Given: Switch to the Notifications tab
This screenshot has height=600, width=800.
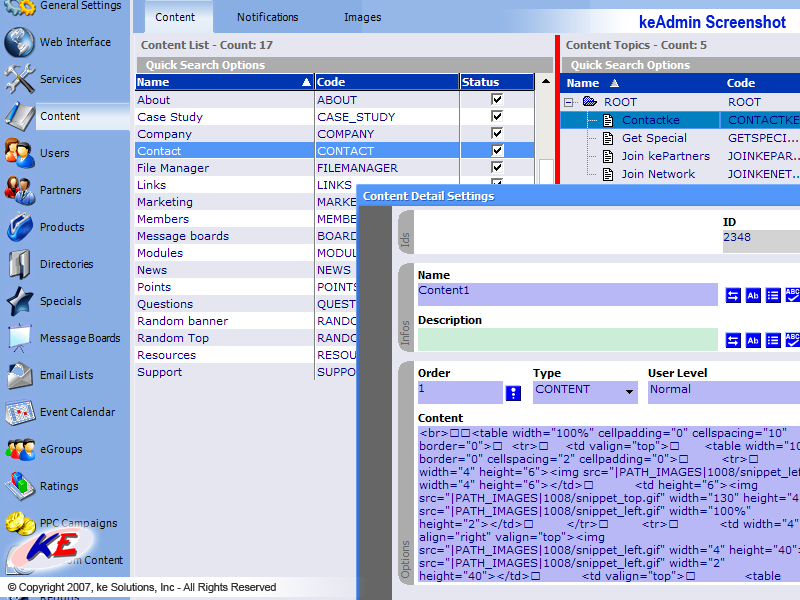Looking at the screenshot, I should pyautogui.click(x=267, y=17).
